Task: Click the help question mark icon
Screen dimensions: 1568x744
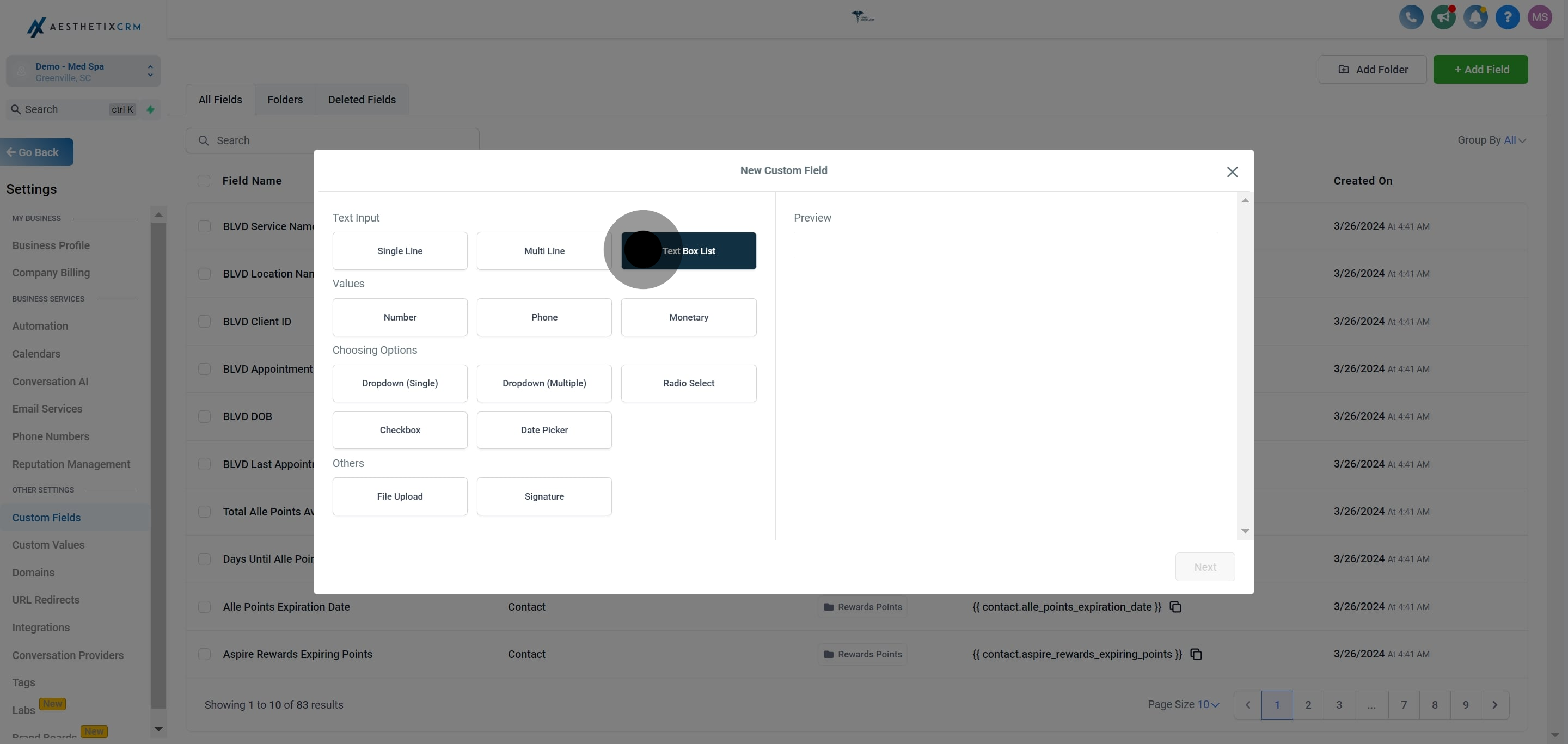Action: pos(1508,17)
